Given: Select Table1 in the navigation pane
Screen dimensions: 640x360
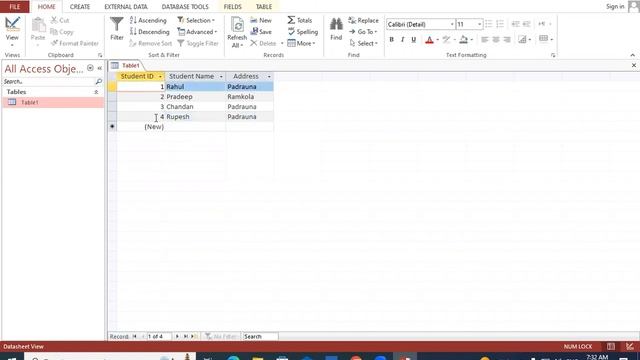Looking at the screenshot, I should [53, 102].
